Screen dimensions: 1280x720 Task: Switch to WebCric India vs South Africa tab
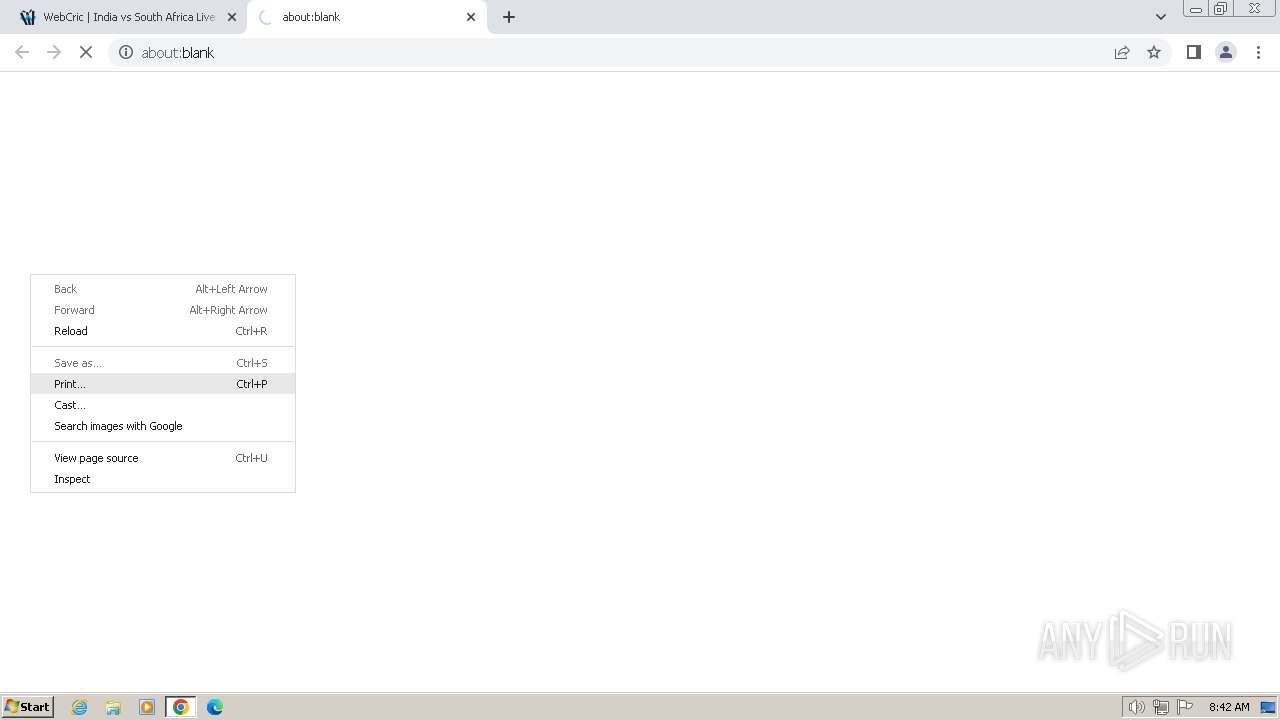(128, 17)
